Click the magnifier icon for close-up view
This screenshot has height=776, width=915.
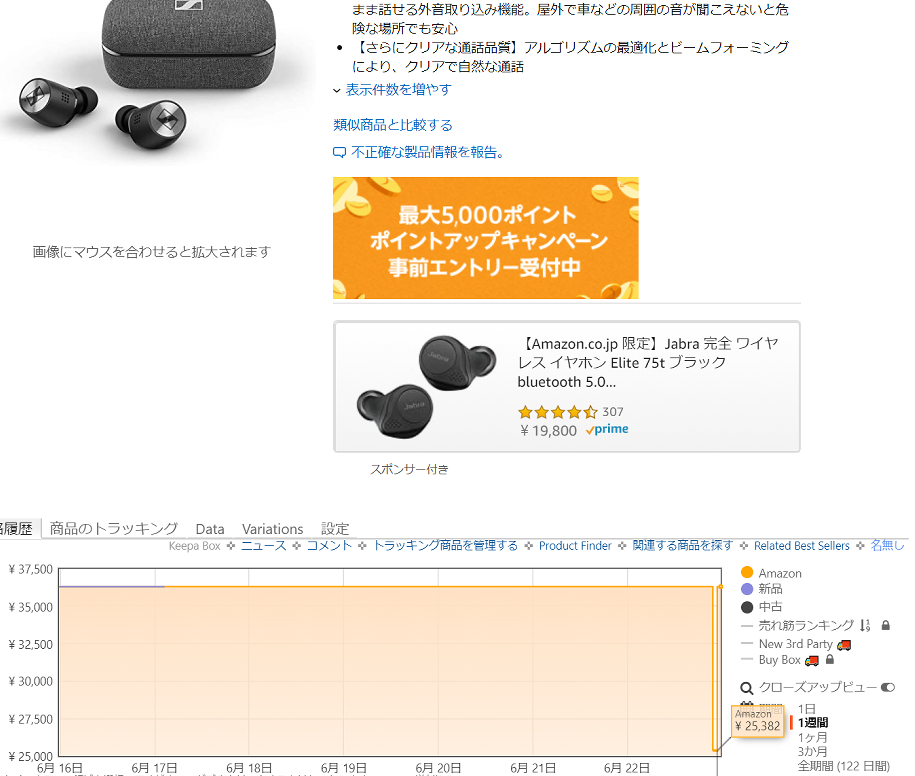[746, 688]
